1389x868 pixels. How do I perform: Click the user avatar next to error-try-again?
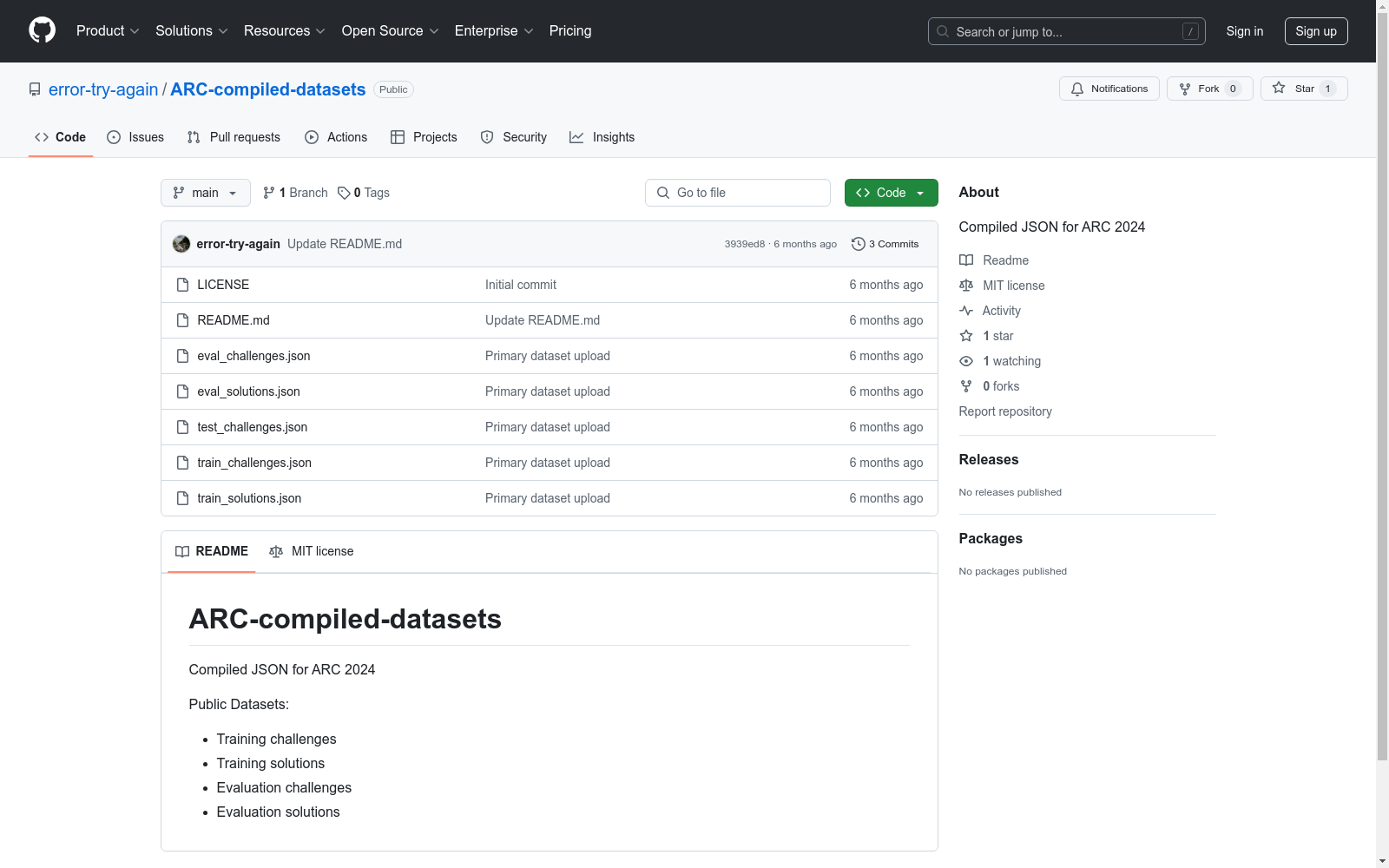pyautogui.click(x=181, y=244)
